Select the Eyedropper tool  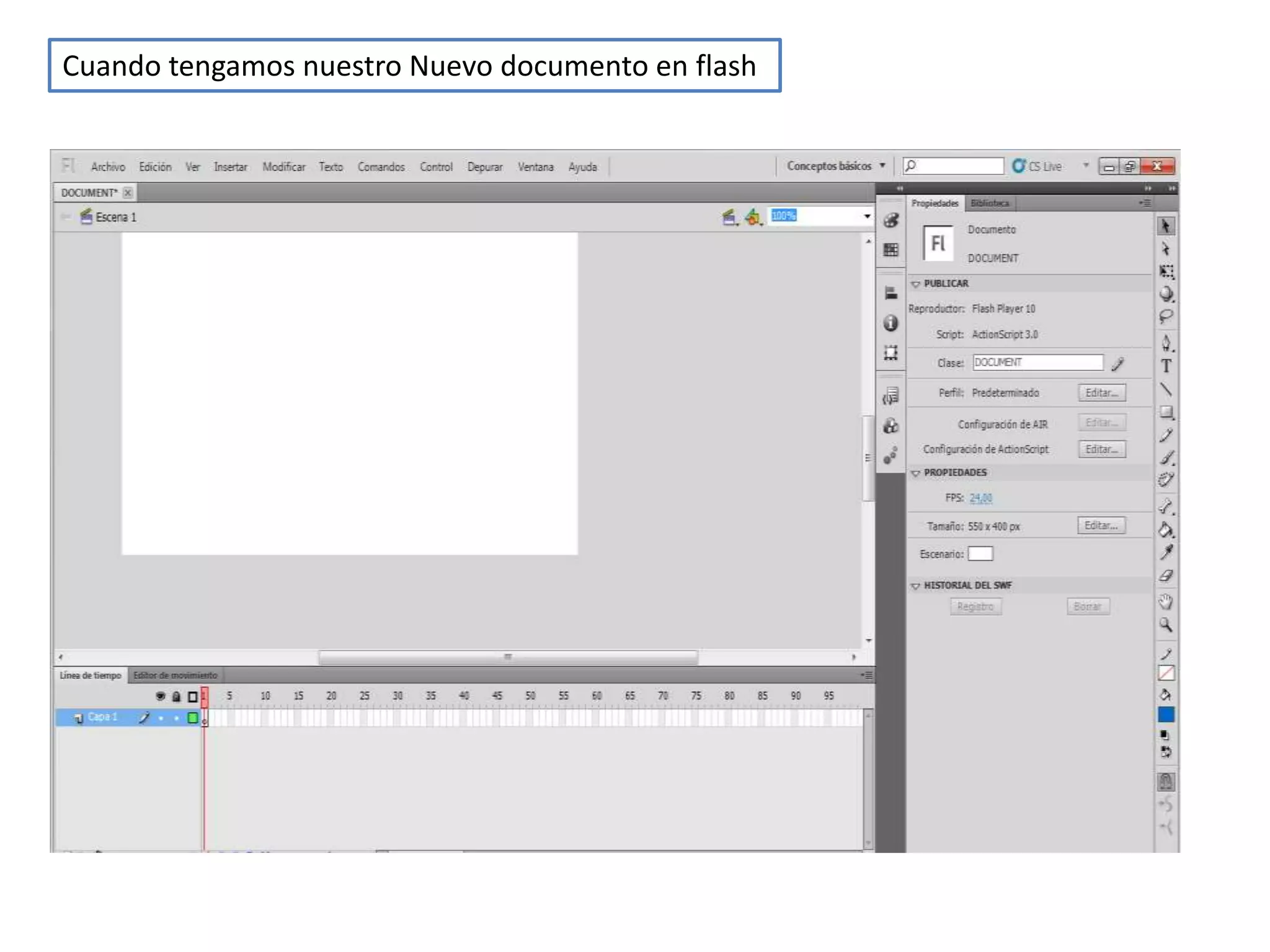click(1166, 552)
